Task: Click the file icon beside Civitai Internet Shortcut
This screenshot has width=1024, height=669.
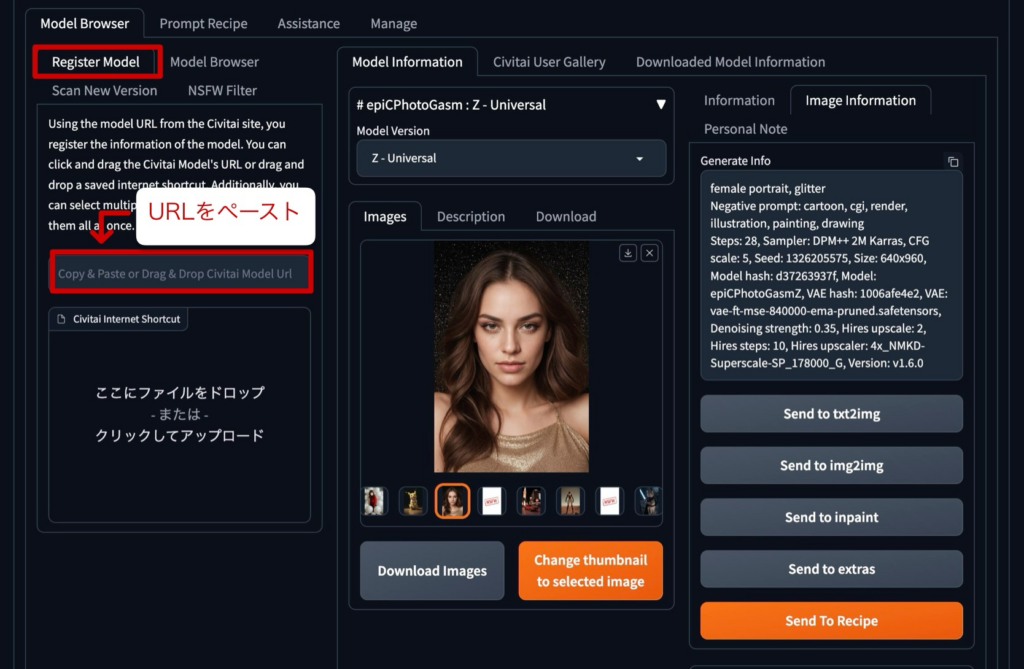Action: coord(60,319)
